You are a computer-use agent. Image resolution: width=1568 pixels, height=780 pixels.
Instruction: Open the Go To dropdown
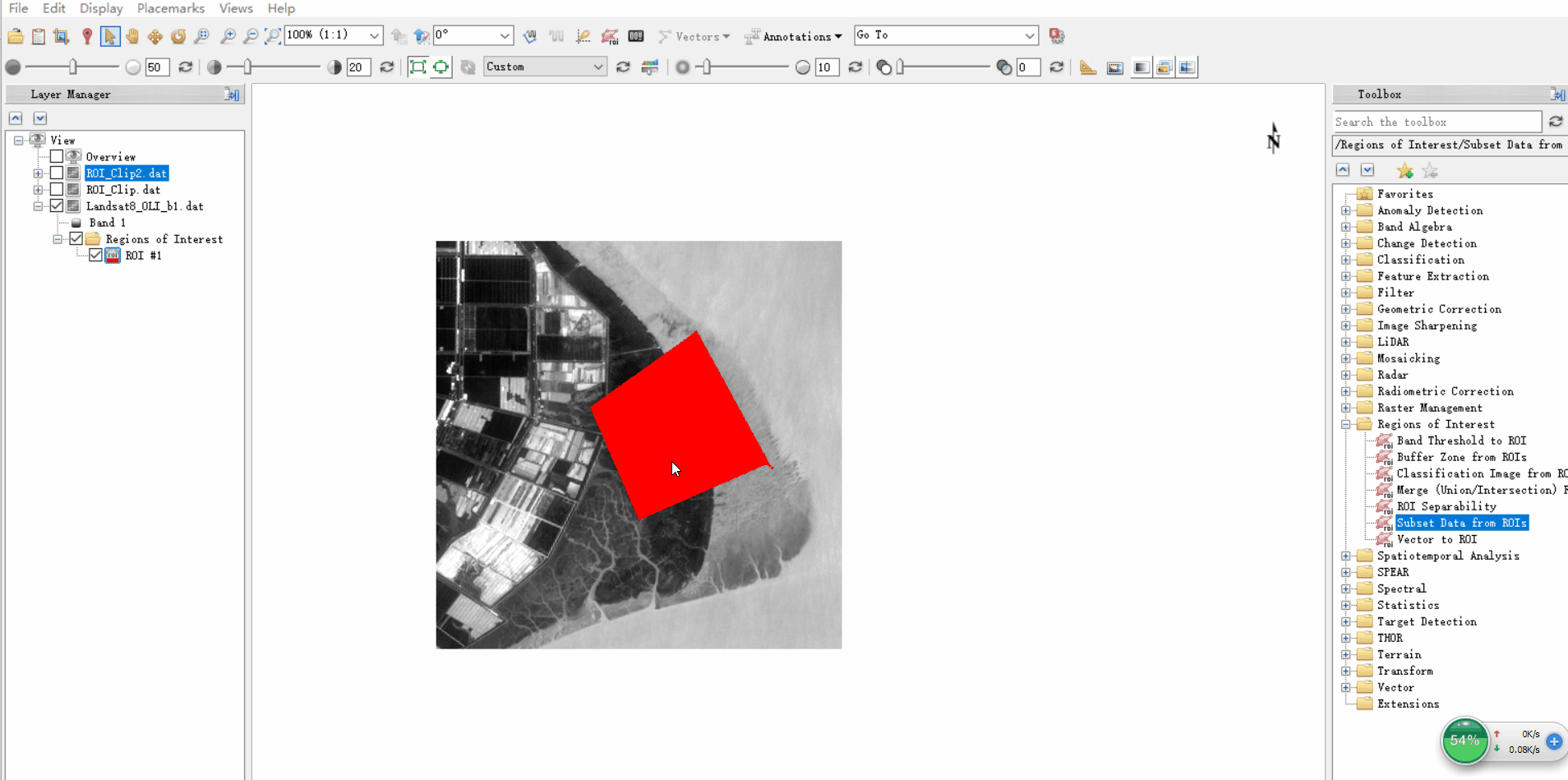1030,35
